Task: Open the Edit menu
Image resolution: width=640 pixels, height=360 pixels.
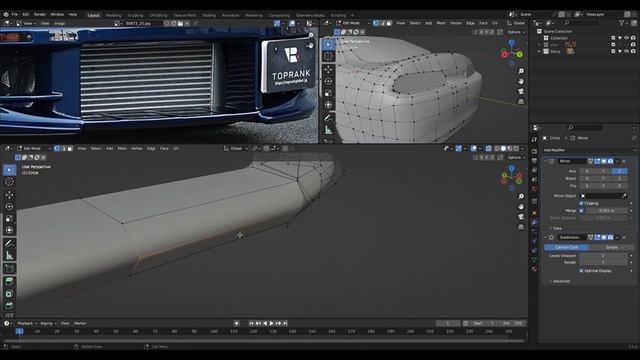Action: 26,14
